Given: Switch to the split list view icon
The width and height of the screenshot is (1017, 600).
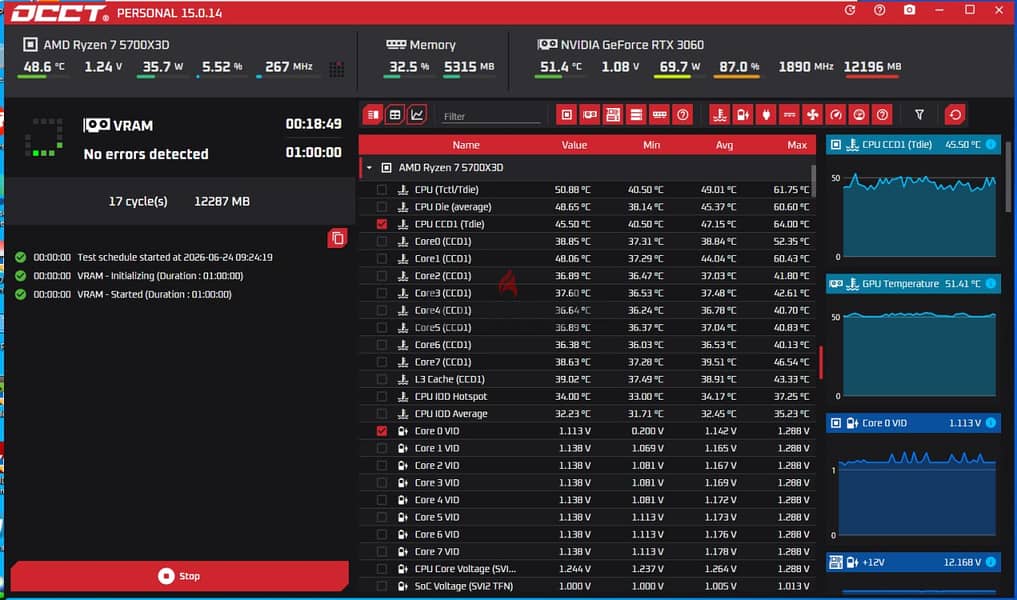Looking at the screenshot, I should (373, 115).
